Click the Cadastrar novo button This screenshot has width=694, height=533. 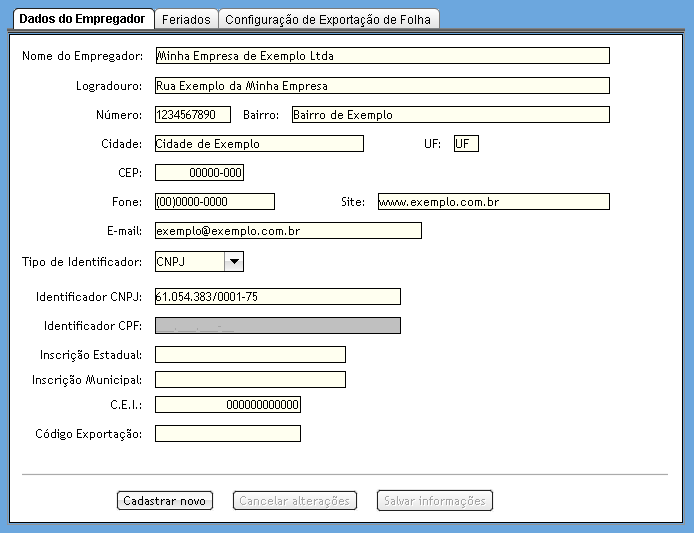click(x=165, y=501)
